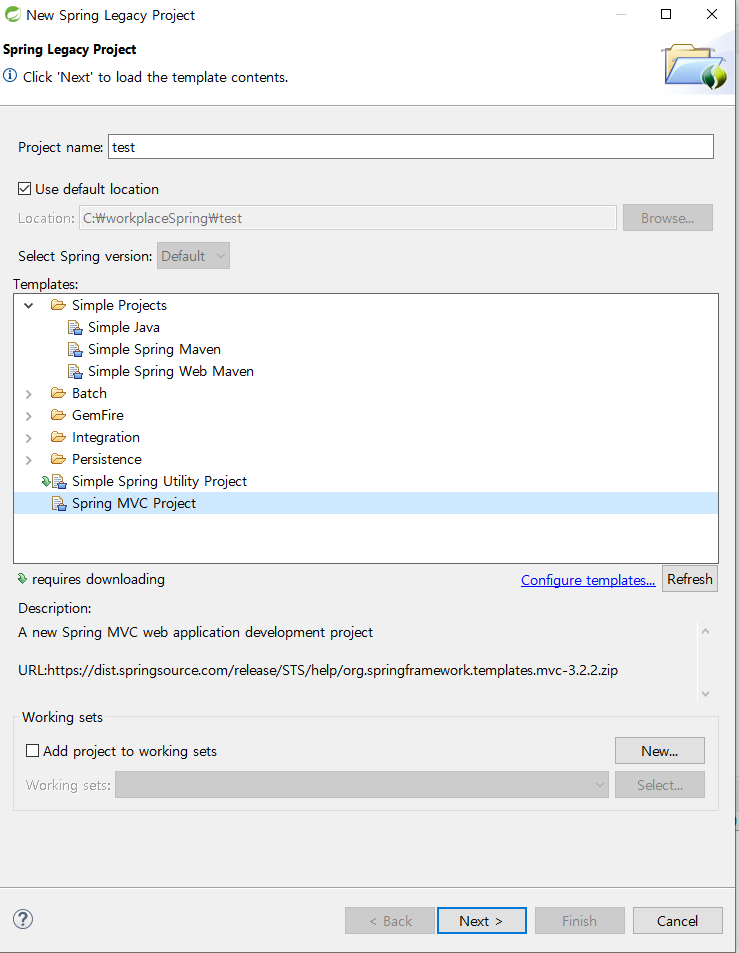Click the Refresh templates button
The height and width of the screenshot is (953, 739).
coord(690,579)
